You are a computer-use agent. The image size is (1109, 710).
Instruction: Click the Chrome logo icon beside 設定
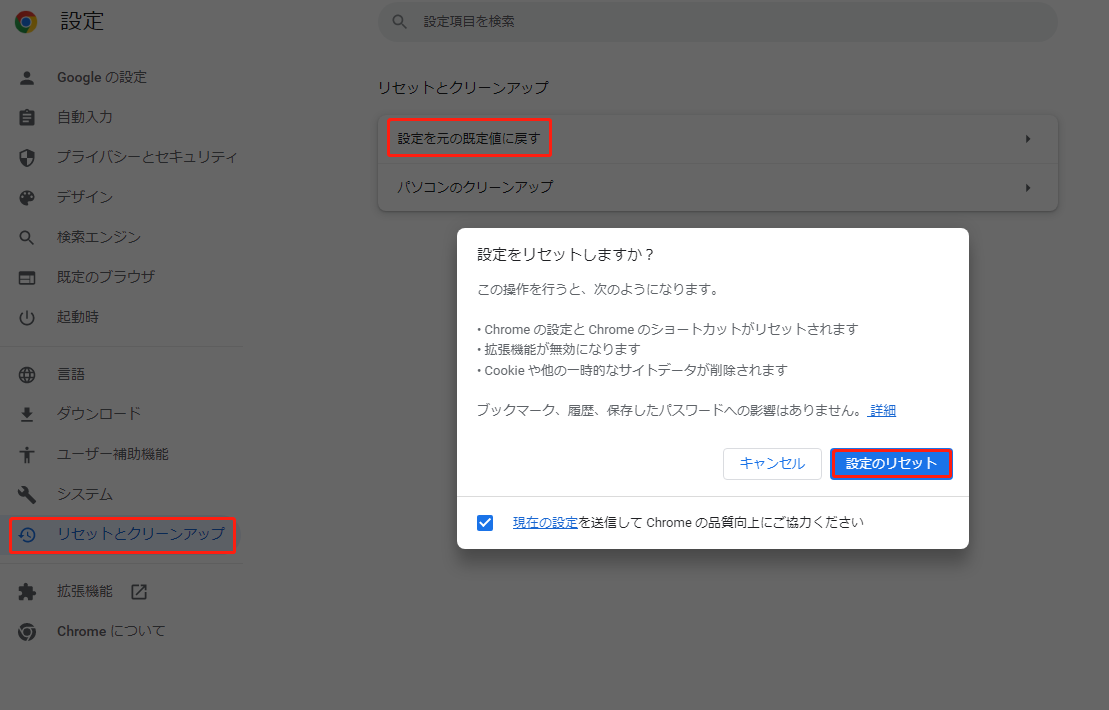pos(26,22)
